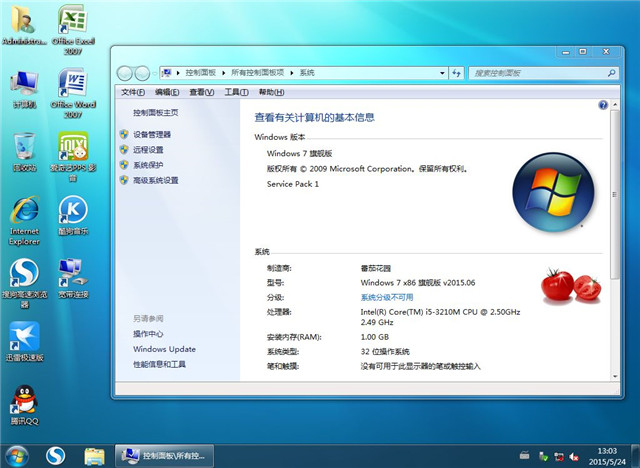Launch the iQiyi PPS video shortcut
This screenshot has width=640, height=468.
(73, 156)
